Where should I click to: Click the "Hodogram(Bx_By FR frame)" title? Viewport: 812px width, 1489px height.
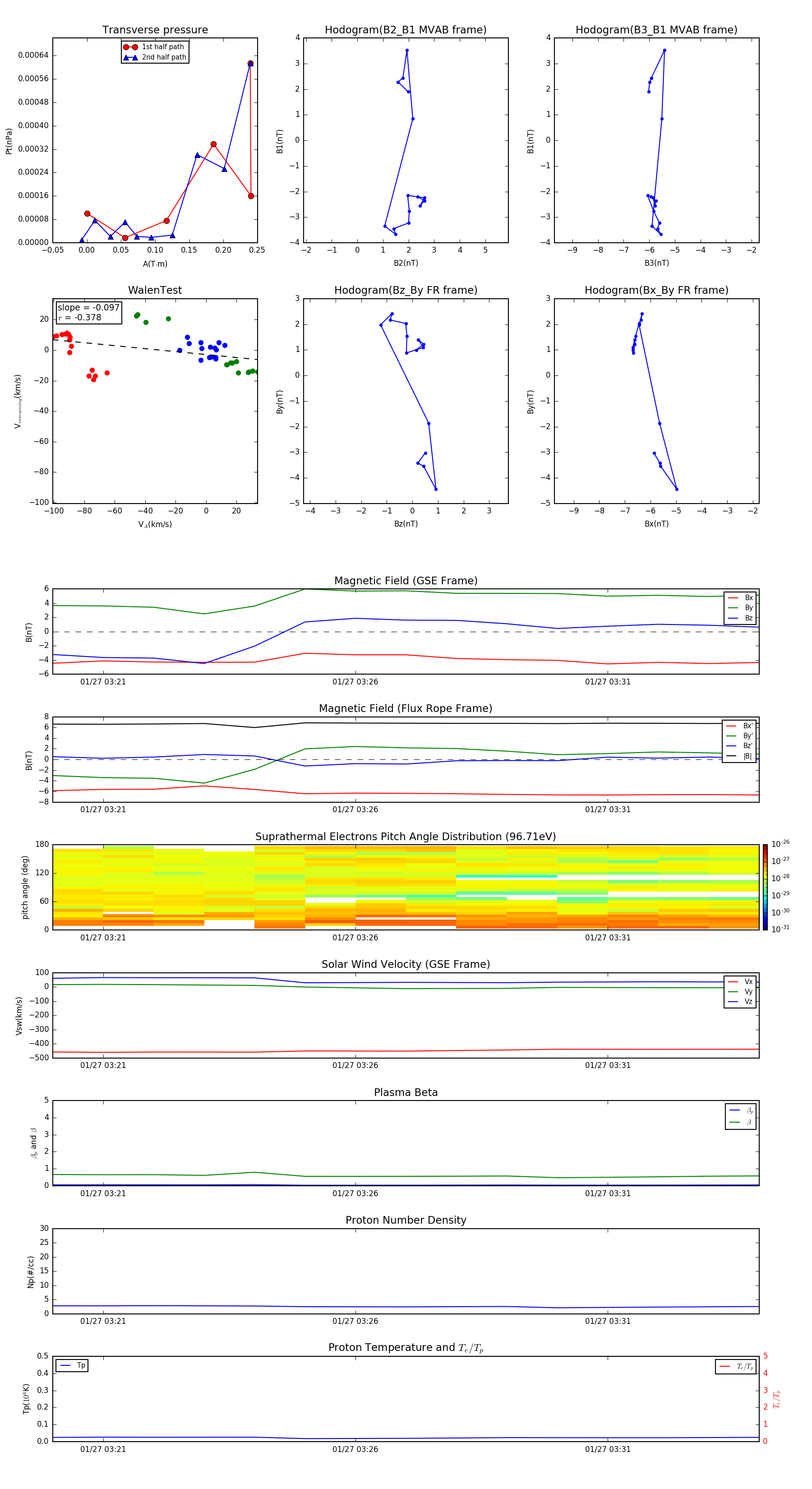coord(656,290)
